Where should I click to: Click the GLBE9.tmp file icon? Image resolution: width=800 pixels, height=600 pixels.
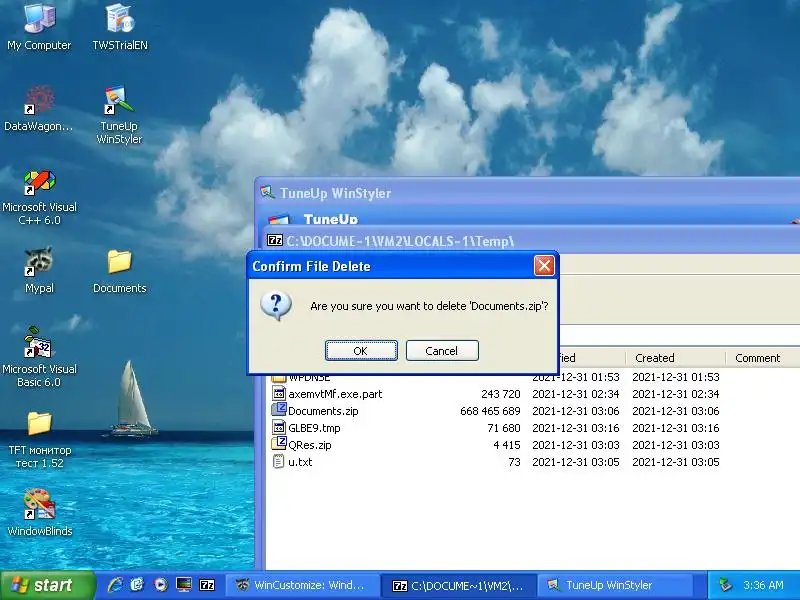click(279, 428)
